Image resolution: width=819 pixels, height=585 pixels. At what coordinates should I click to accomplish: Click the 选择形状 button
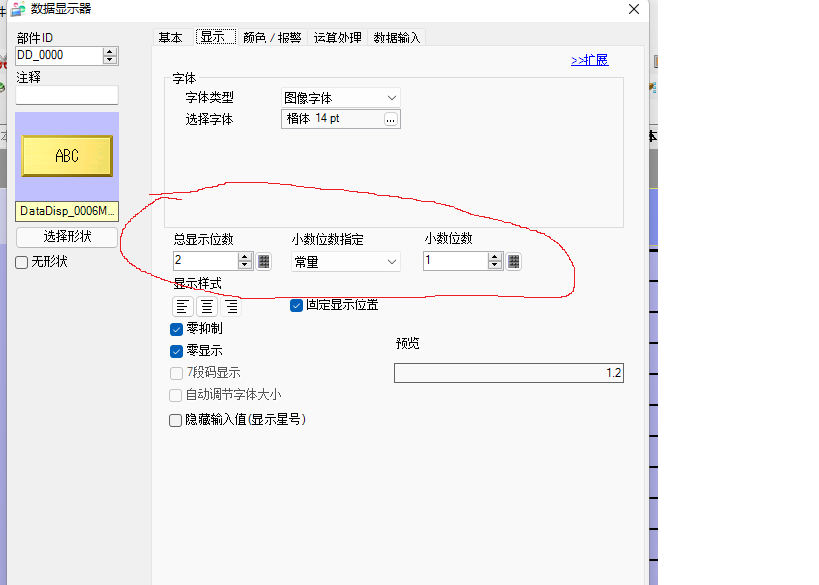coord(67,237)
